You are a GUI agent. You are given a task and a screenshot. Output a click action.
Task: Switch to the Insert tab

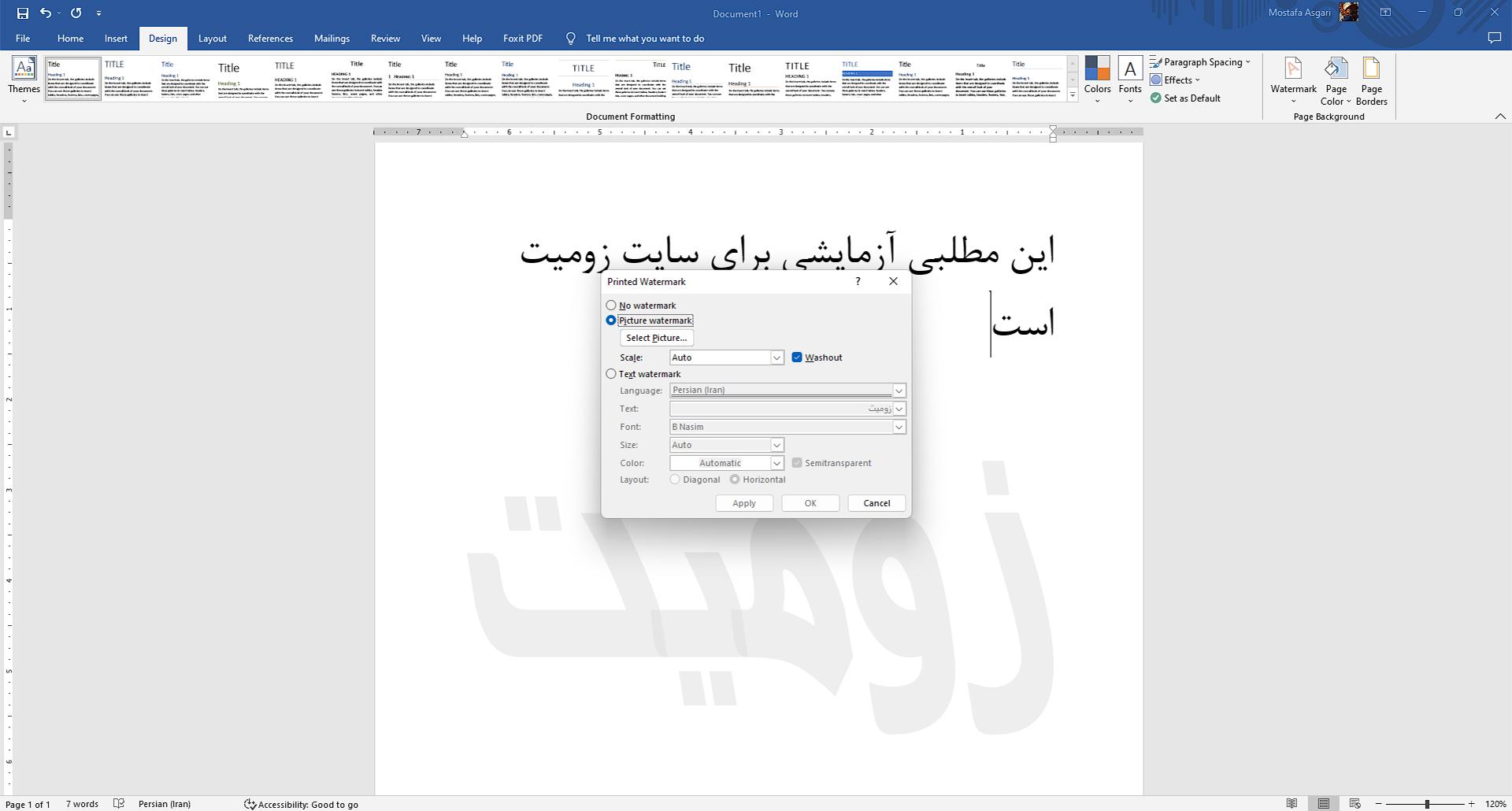pyautogui.click(x=116, y=39)
